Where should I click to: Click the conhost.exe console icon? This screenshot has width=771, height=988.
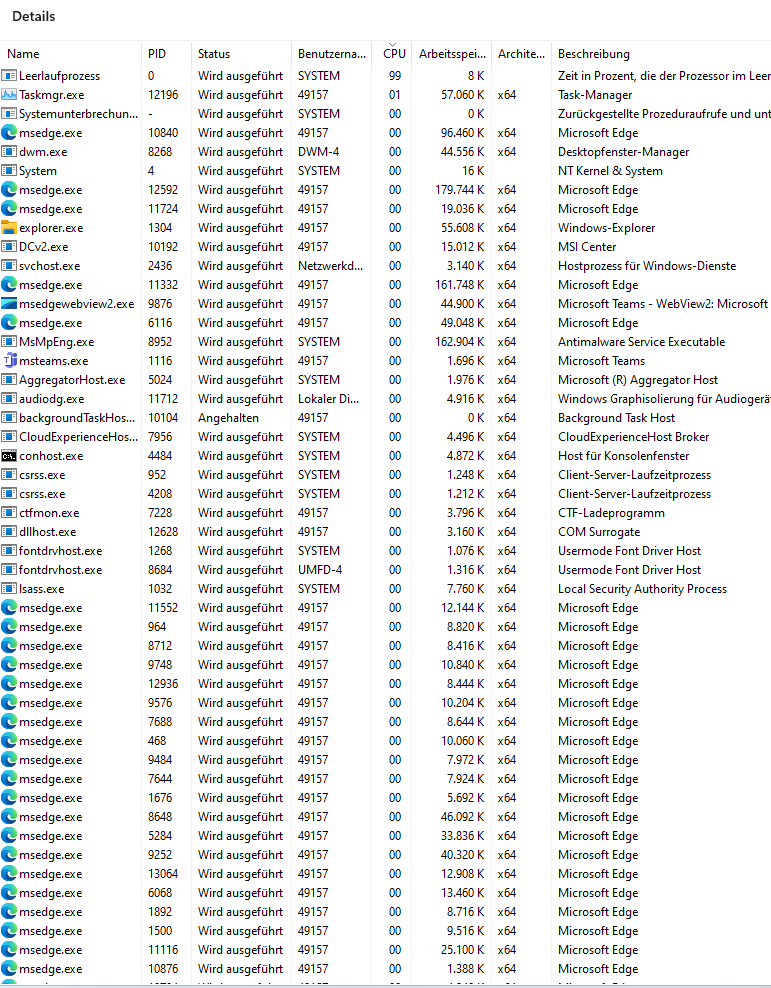point(9,456)
